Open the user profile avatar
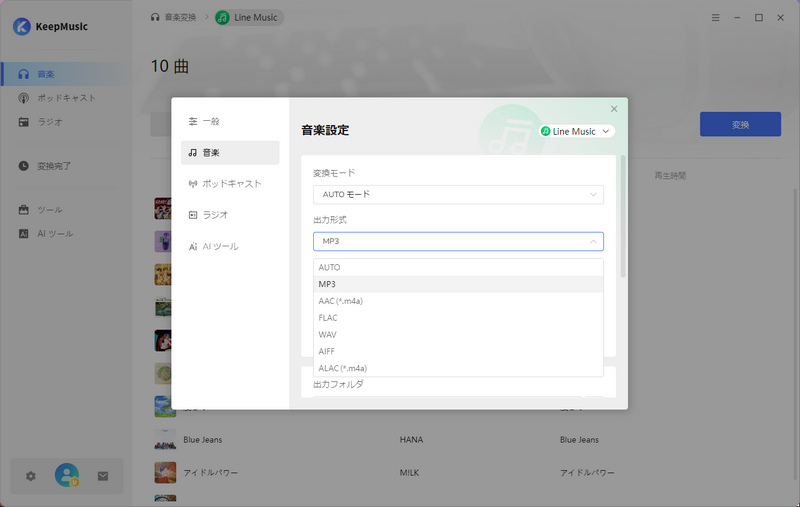 tap(67, 475)
